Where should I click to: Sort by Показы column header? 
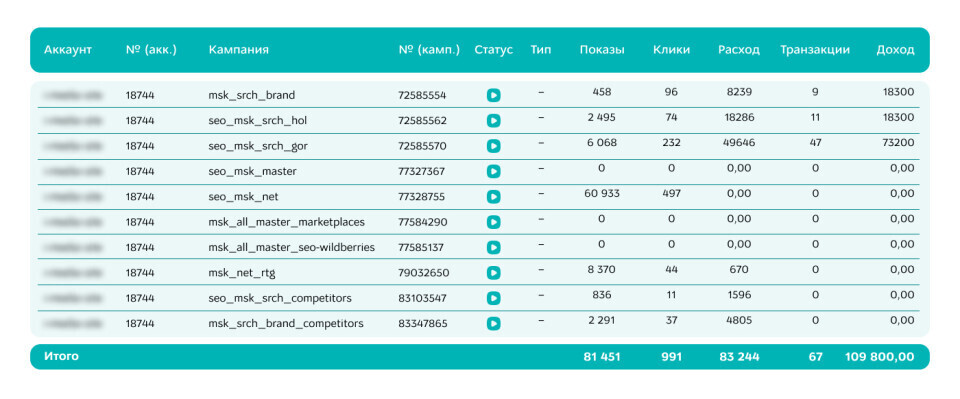[602, 50]
